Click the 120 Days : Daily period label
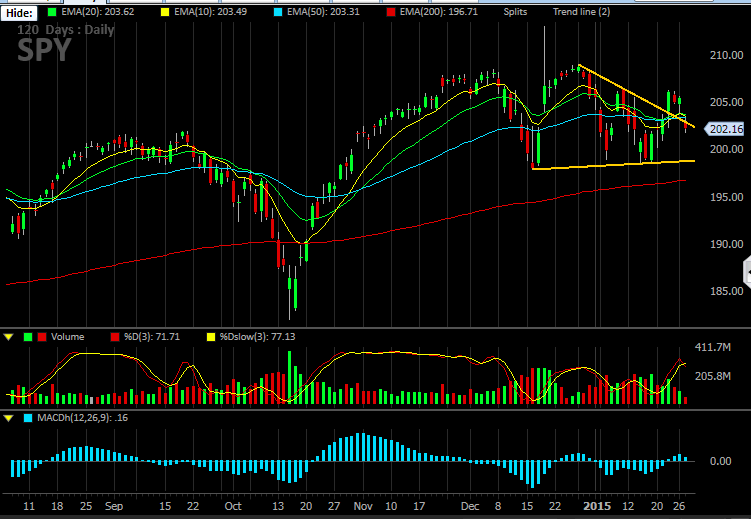751x519 pixels. point(66,30)
